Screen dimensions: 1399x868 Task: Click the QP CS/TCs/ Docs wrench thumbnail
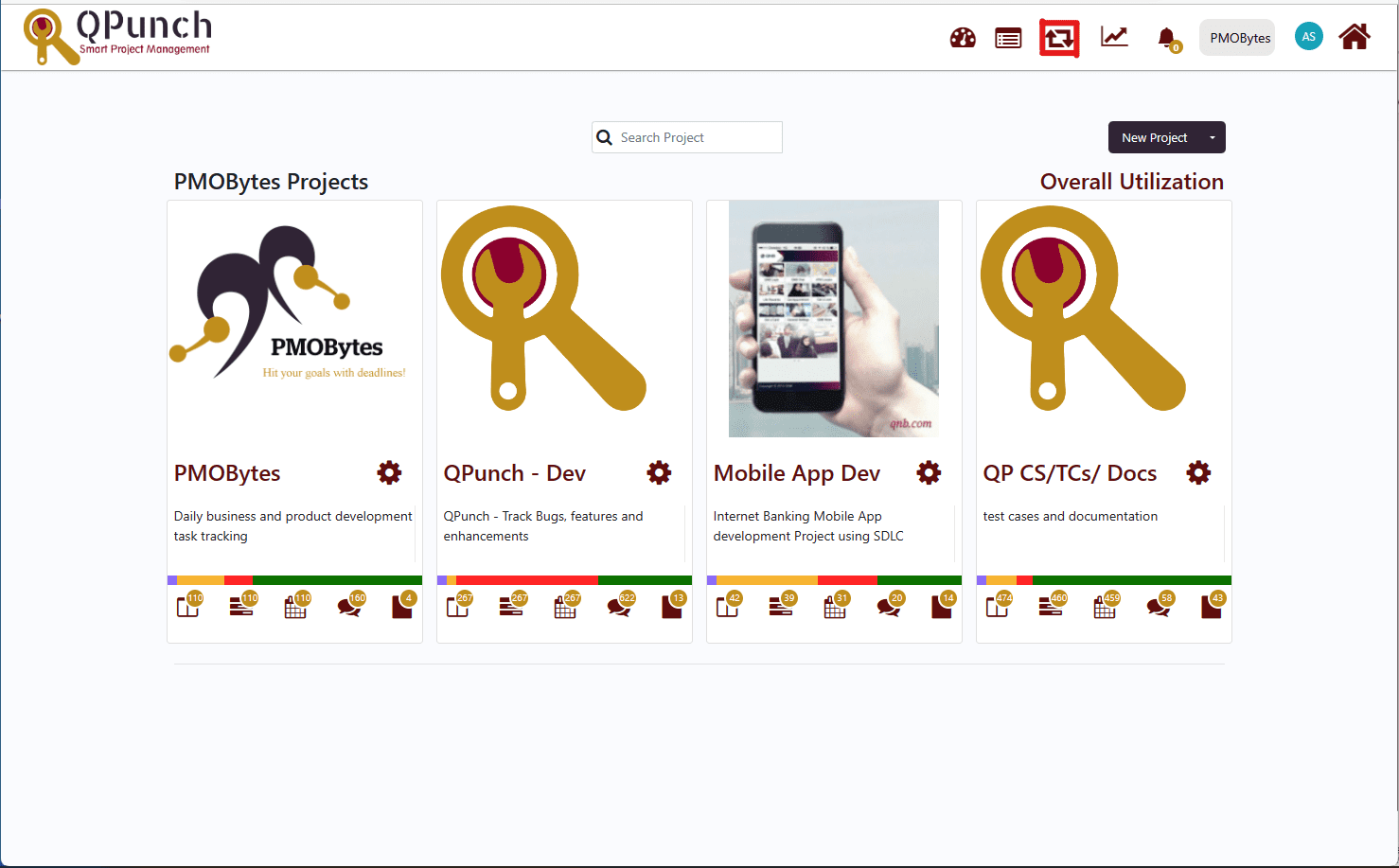(1084, 309)
